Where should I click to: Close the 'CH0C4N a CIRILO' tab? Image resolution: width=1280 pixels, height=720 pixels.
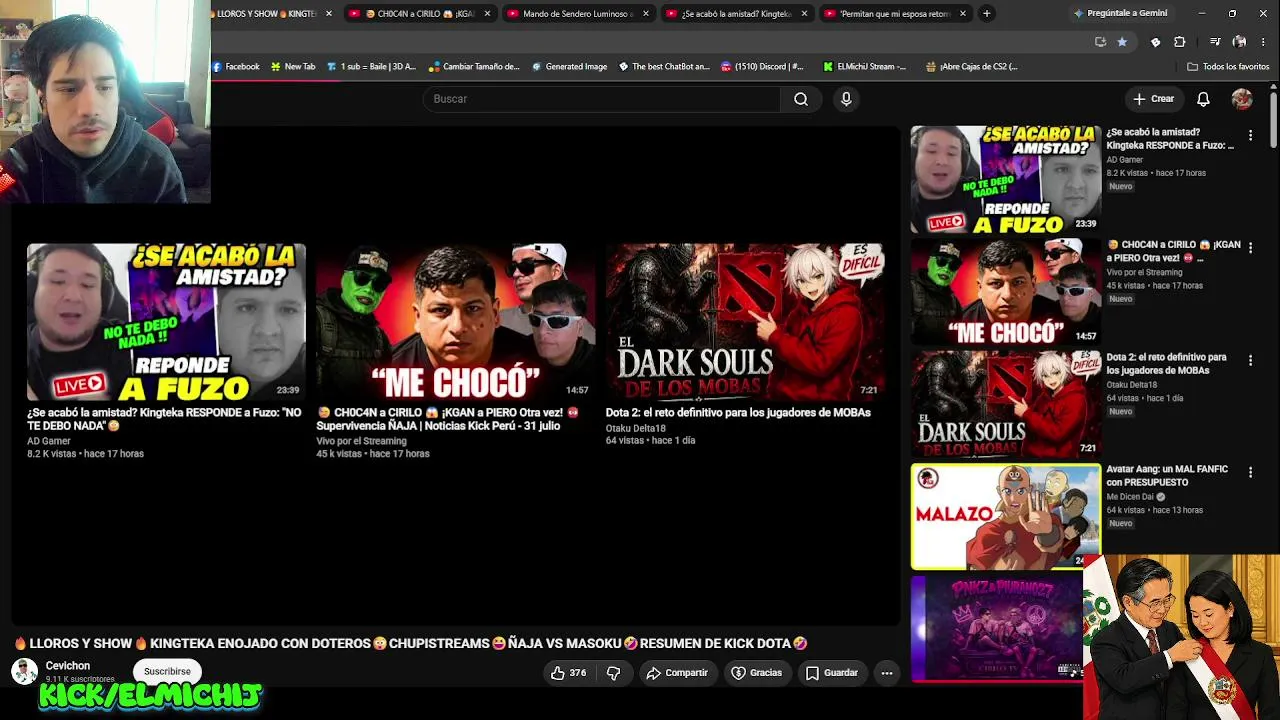pyautogui.click(x=487, y=14)
